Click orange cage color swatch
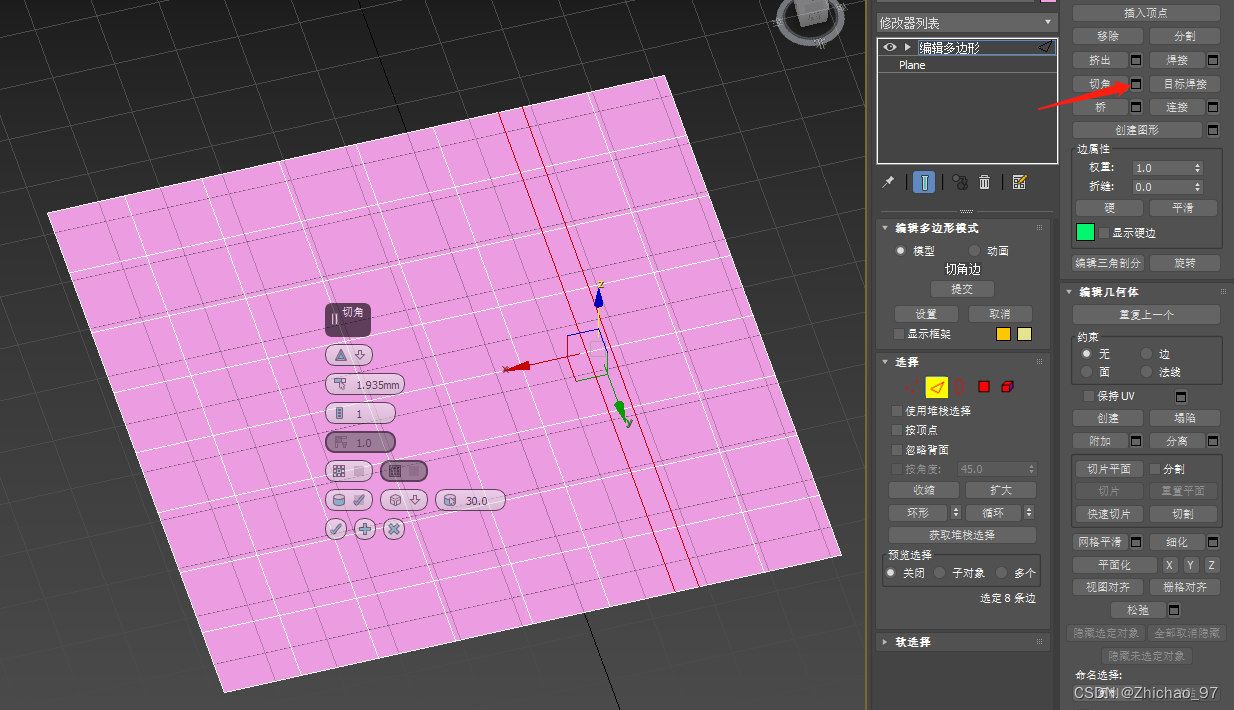 pos(1003,334)
